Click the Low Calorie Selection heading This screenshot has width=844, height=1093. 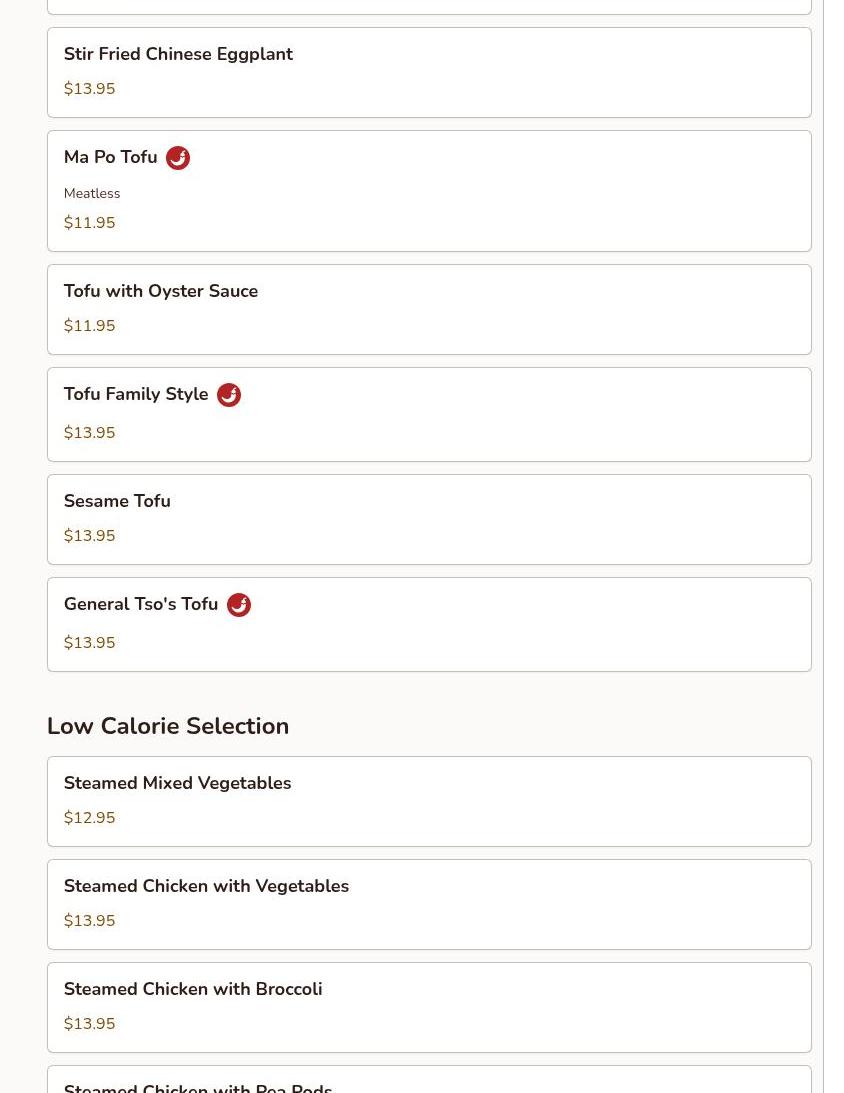pos(168,727)
